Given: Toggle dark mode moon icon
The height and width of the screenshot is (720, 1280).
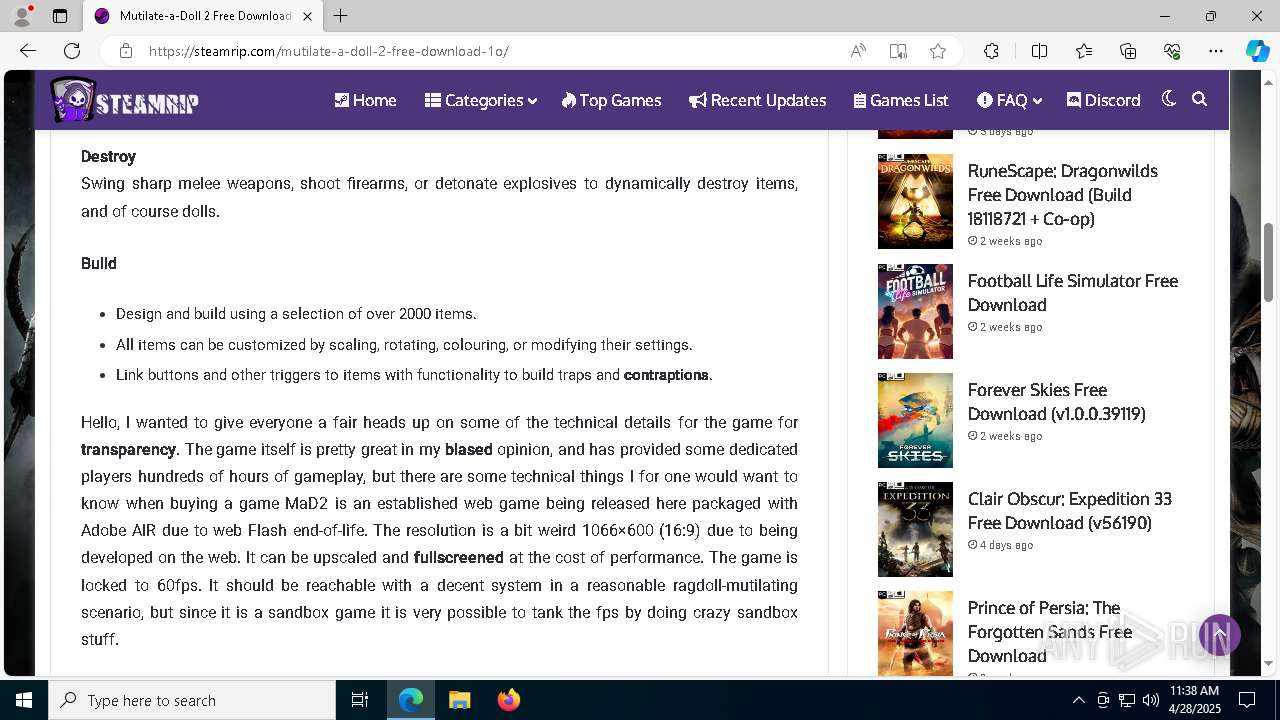Looking at the screenshot, I should tap(1169, 99).
